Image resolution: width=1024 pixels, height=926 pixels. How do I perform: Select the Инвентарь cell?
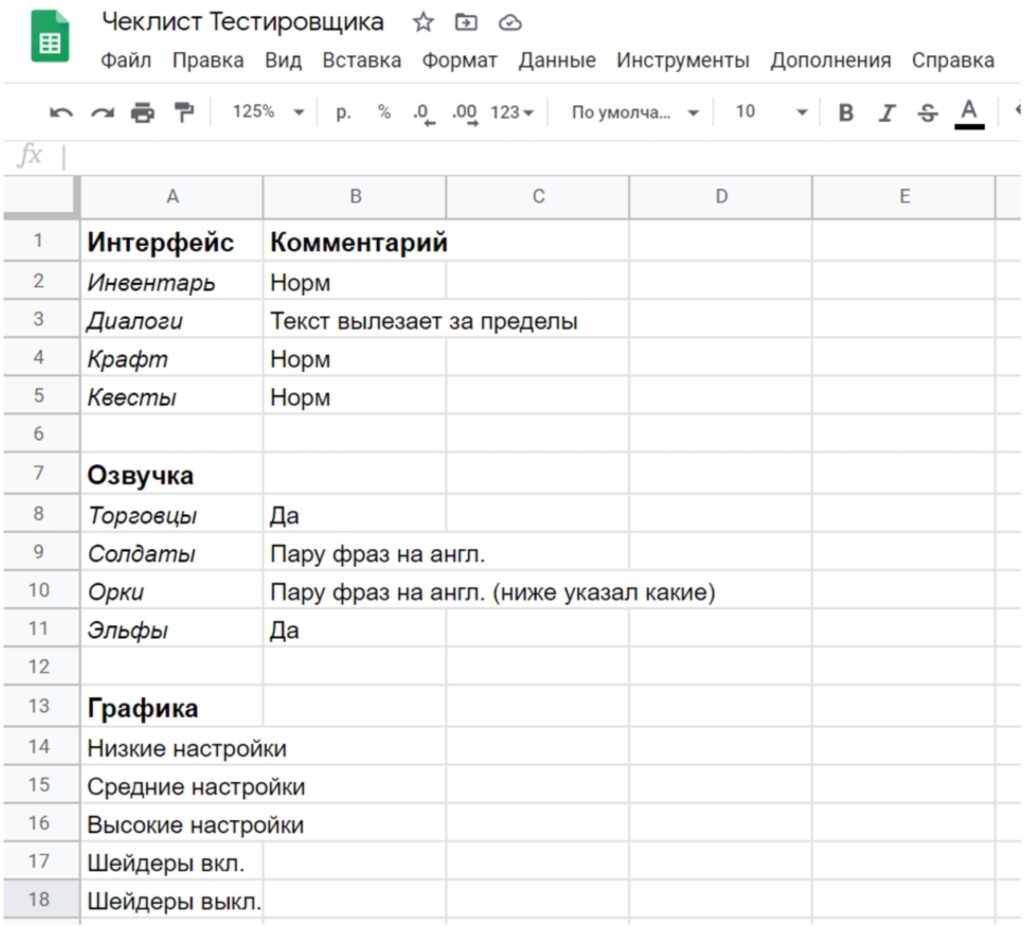[172, 281]
